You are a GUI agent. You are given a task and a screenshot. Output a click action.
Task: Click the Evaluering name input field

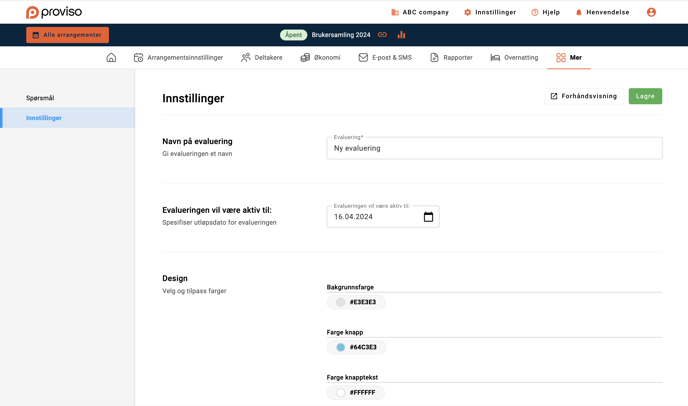(x=494, y=148)
